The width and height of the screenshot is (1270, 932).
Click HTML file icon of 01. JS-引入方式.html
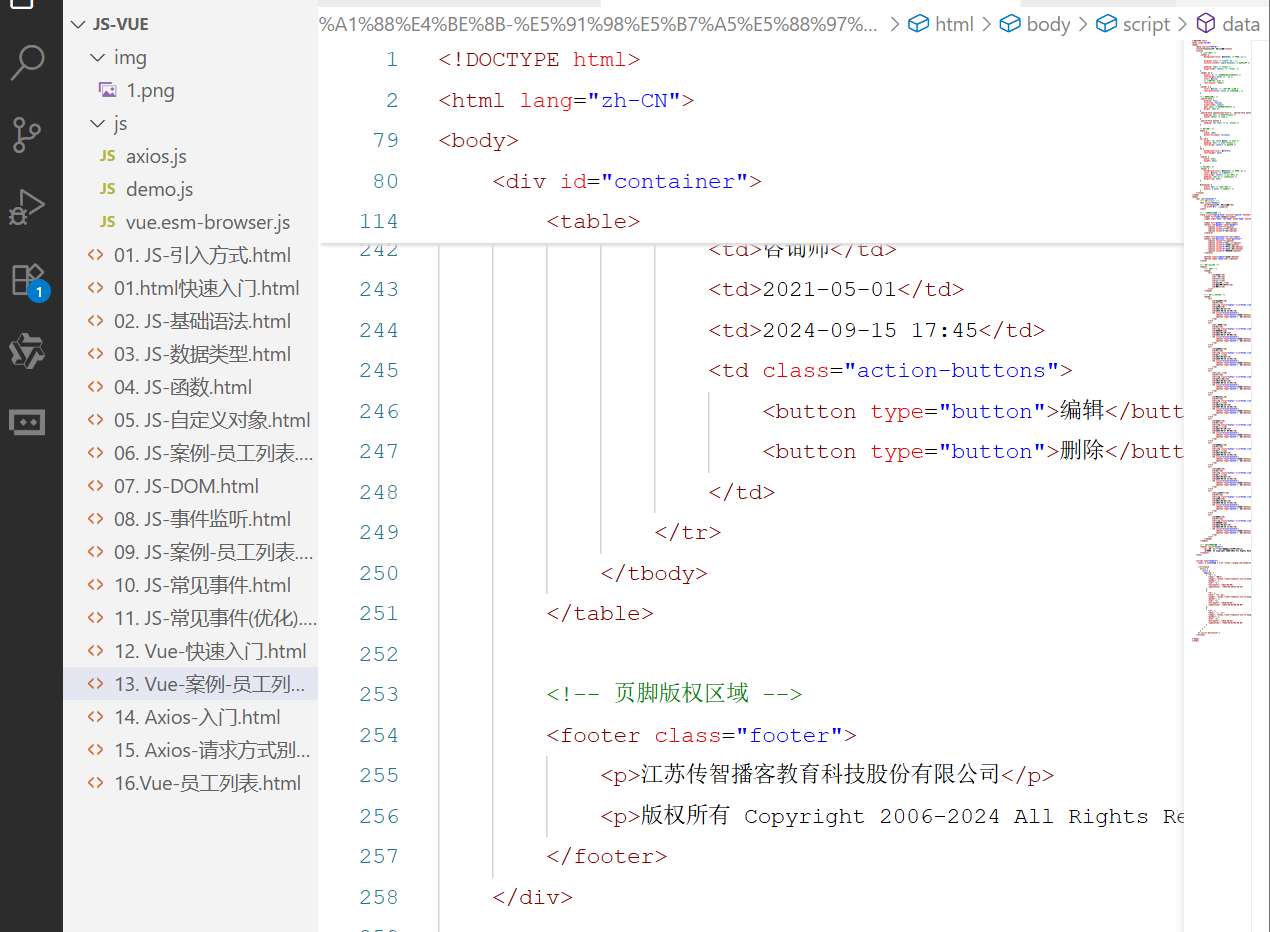pyautogui.click(x=95, y=255)
